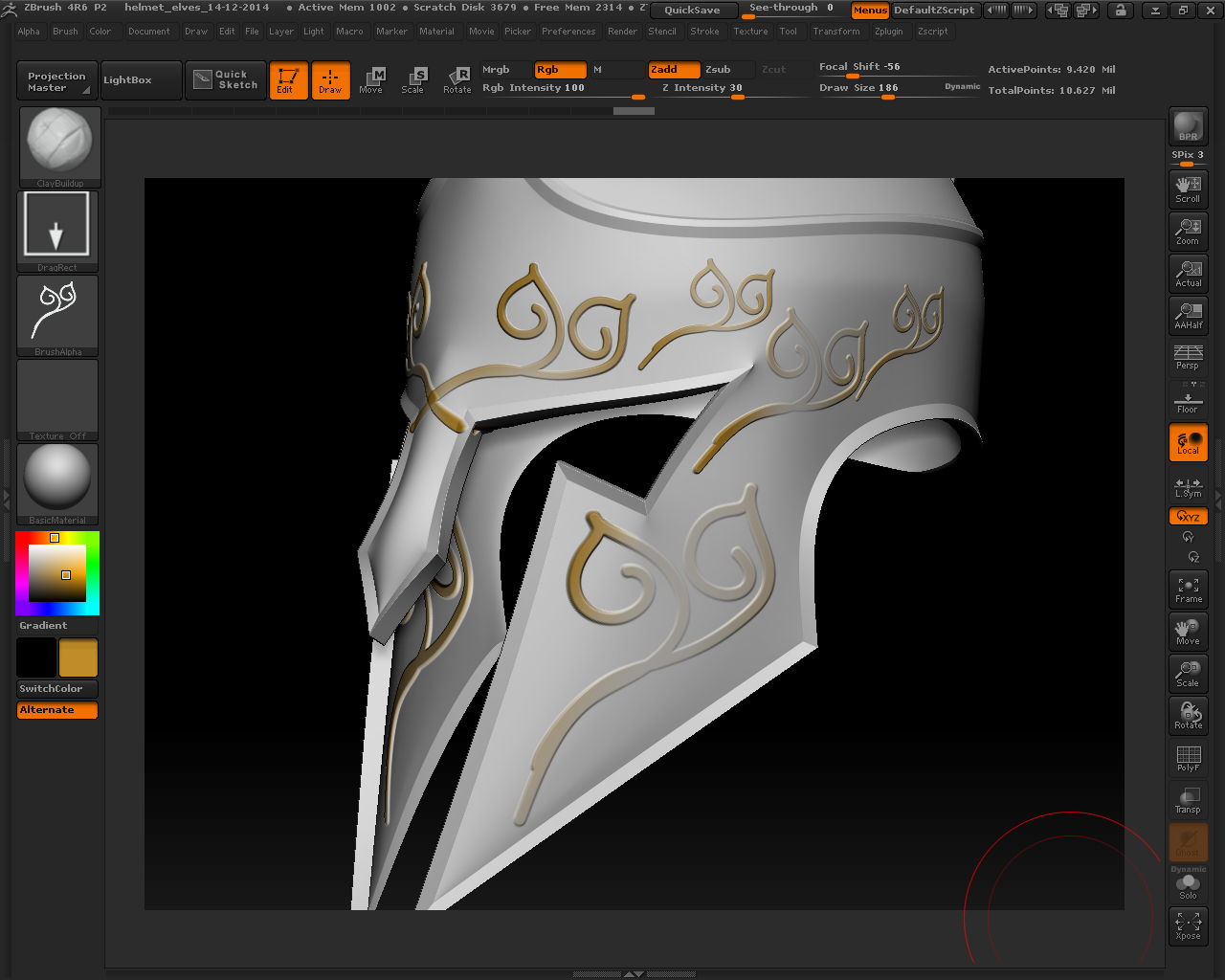Activate the Rotate transform mode in top shelf

457,80
